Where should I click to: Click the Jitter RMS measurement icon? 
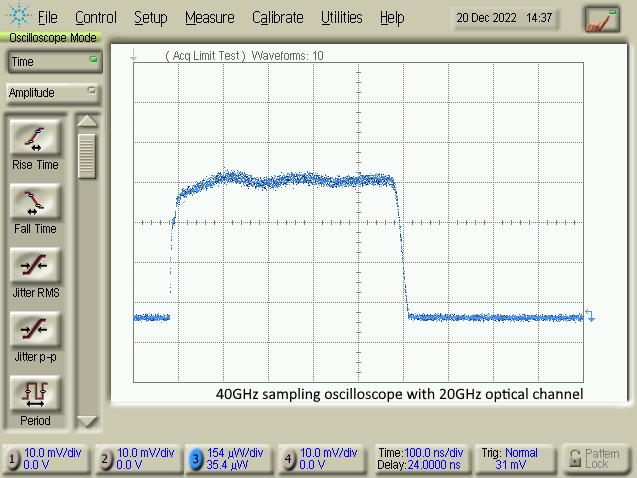[x=35, y=266]
